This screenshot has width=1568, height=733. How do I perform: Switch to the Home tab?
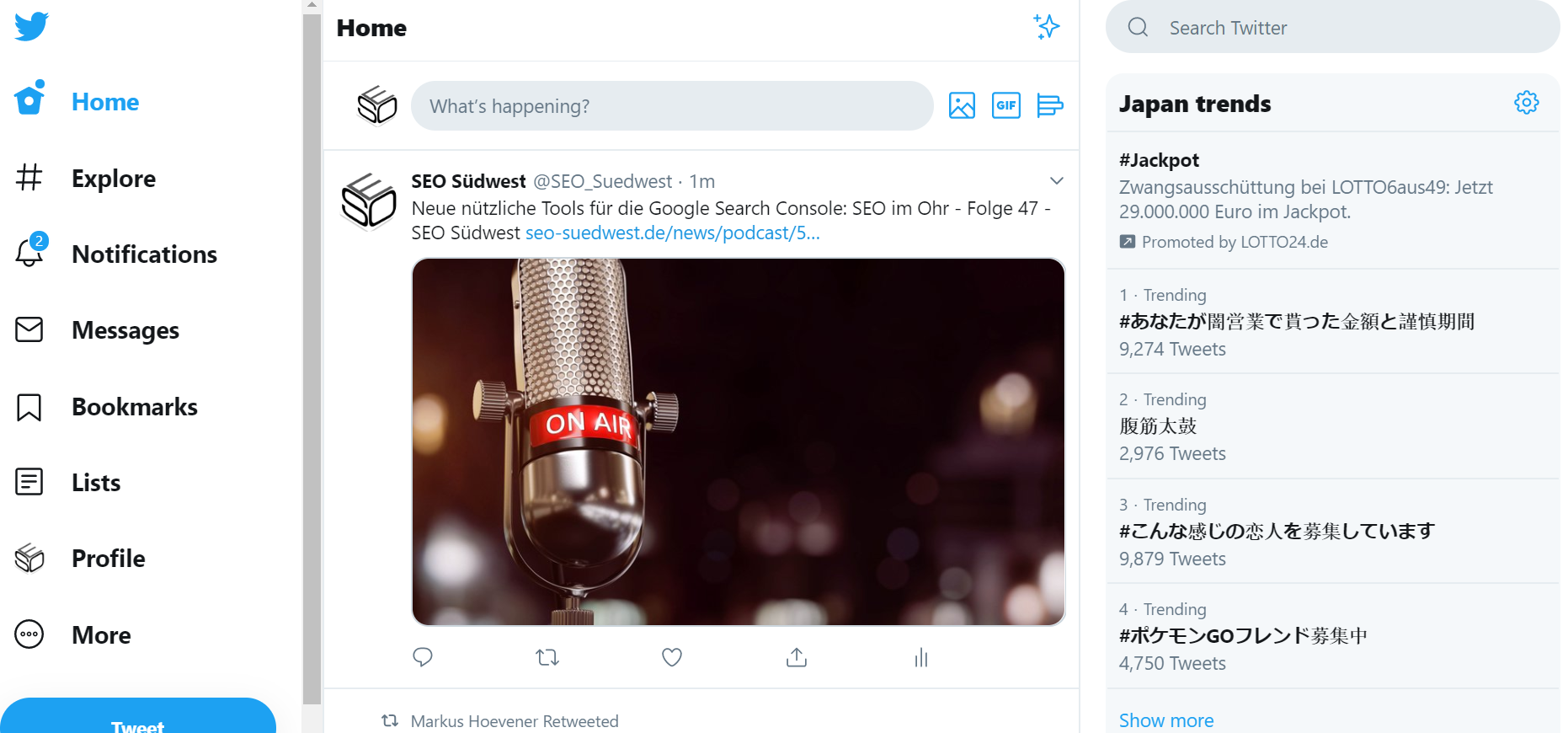104,101
